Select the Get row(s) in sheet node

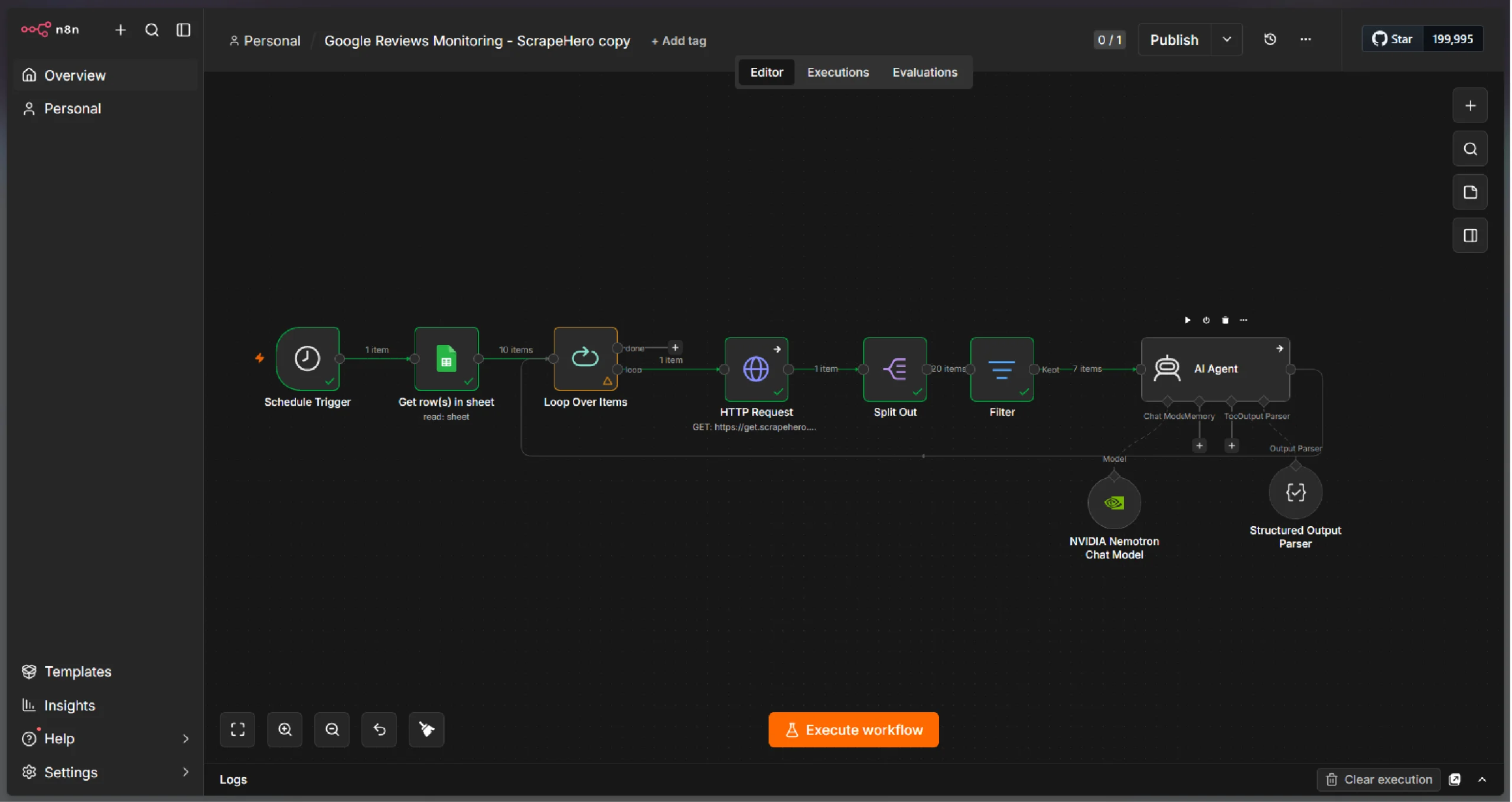(x=447, y=358)
